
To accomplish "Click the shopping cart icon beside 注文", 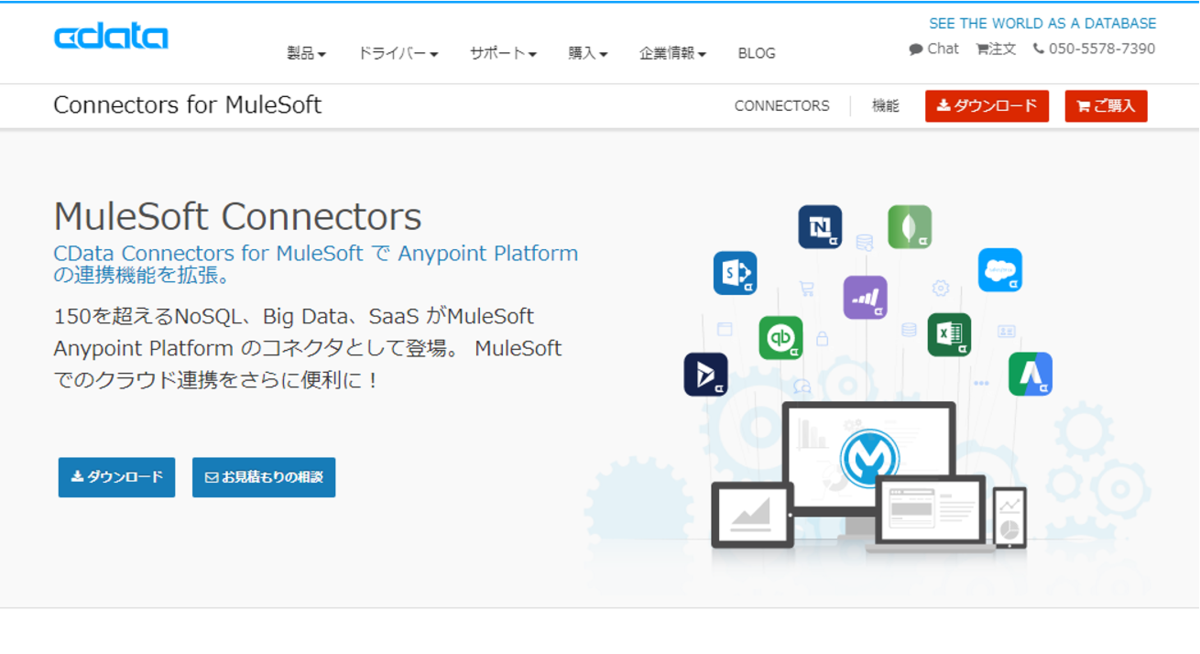I will coord(983,49).
